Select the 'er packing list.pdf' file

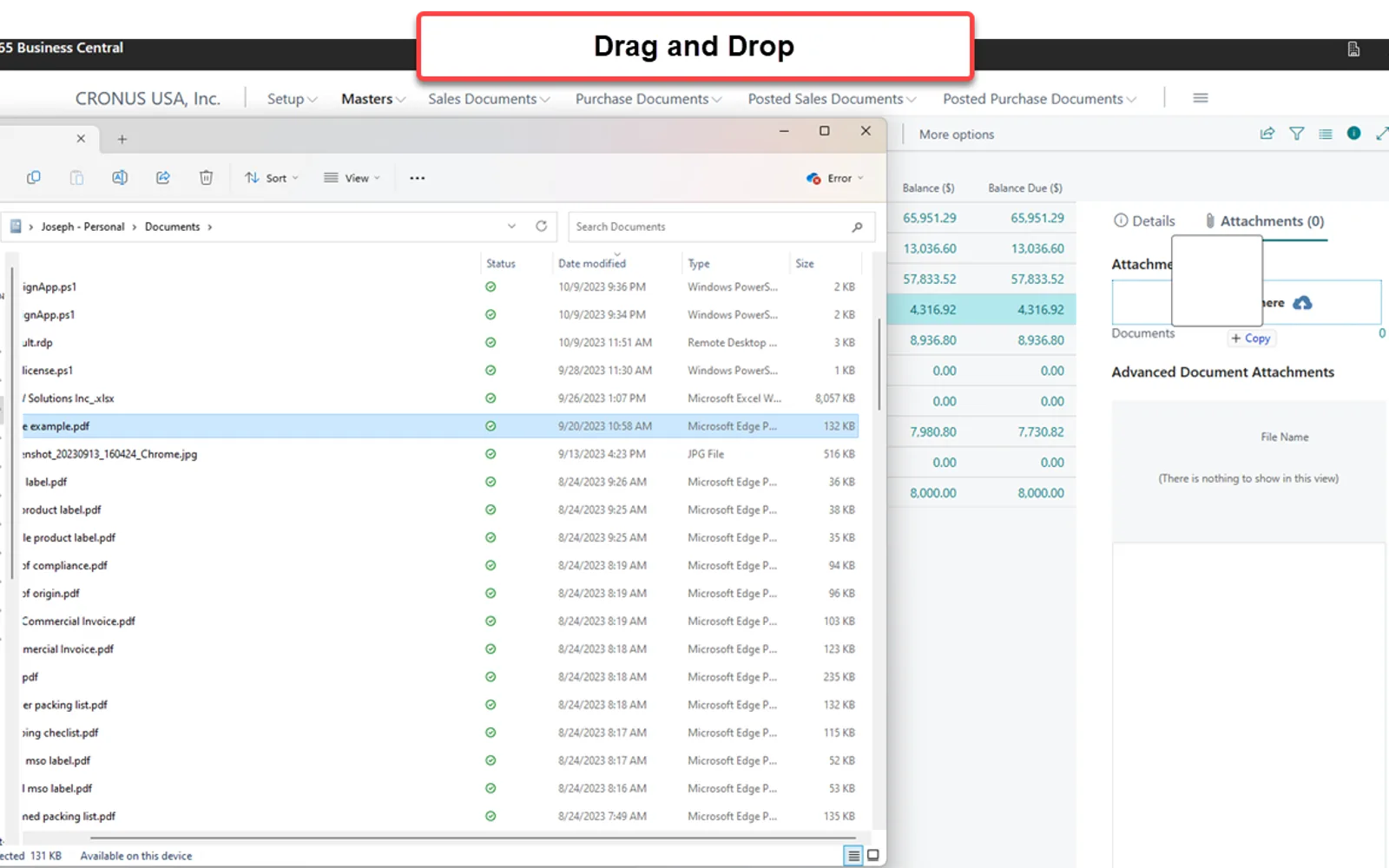(65, 705)
